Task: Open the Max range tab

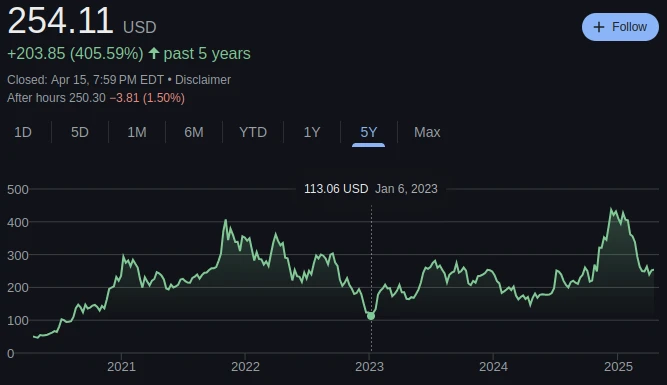Action: 427,132
